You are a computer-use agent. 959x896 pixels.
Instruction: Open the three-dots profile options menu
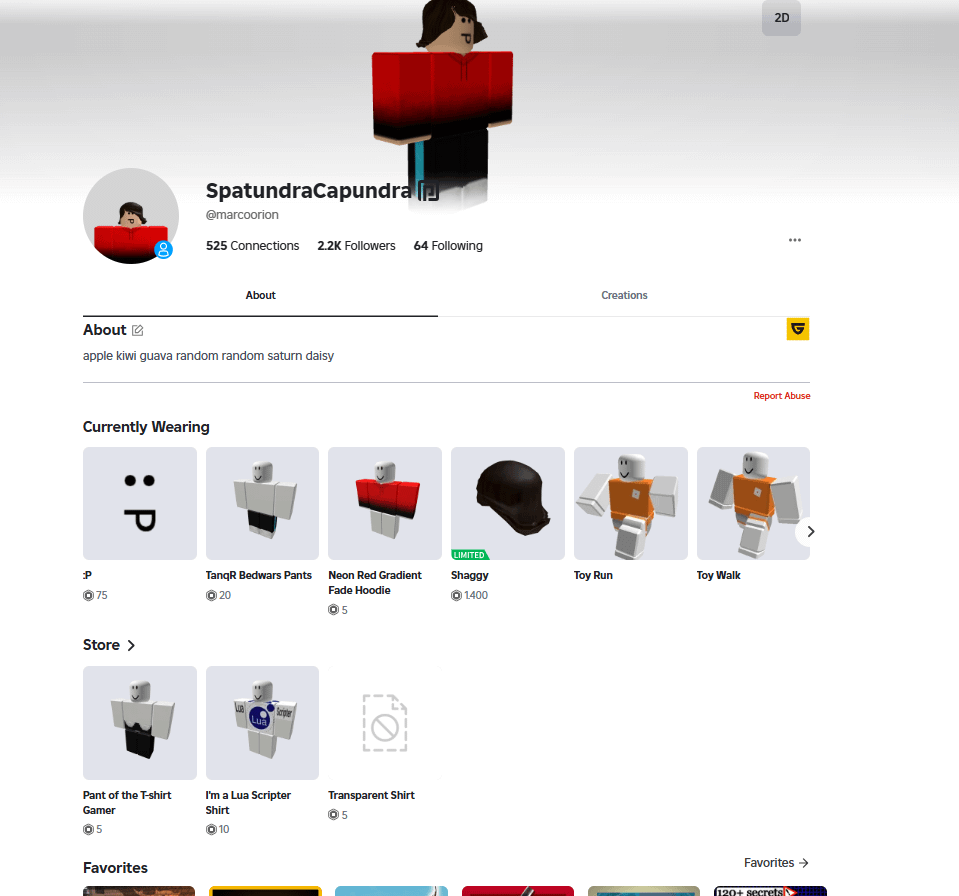click(794, 240)
